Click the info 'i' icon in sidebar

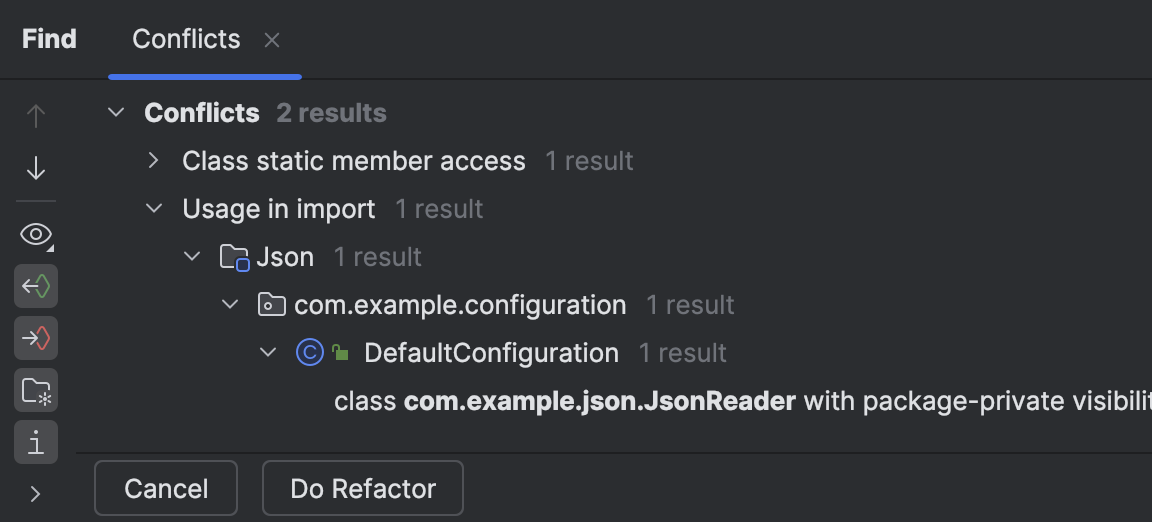point(36,441)
